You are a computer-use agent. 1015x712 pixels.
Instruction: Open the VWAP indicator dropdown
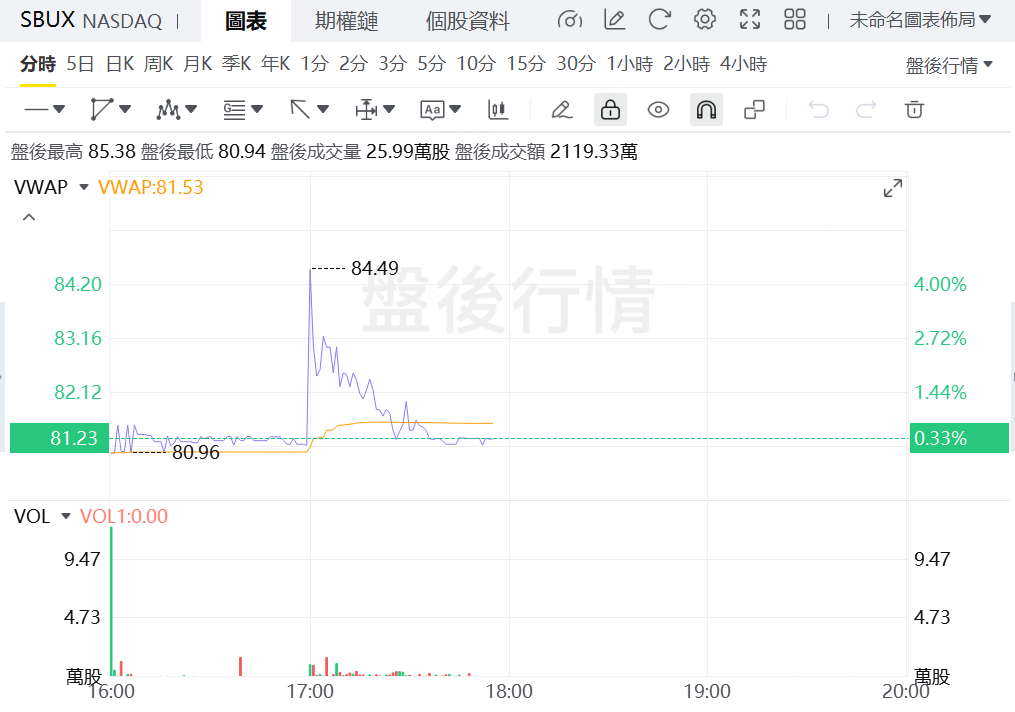coord(84,187)
